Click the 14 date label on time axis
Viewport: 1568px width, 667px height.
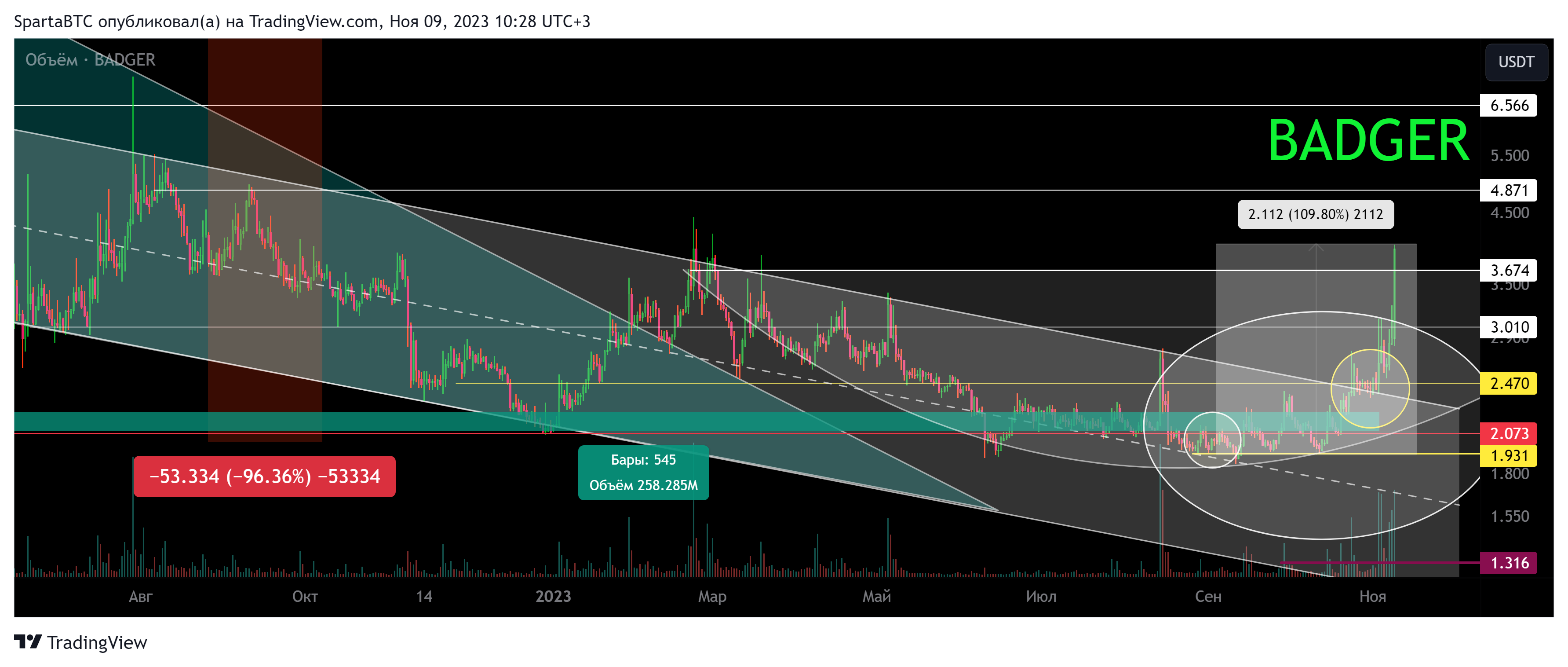click(x=424, y=596)
